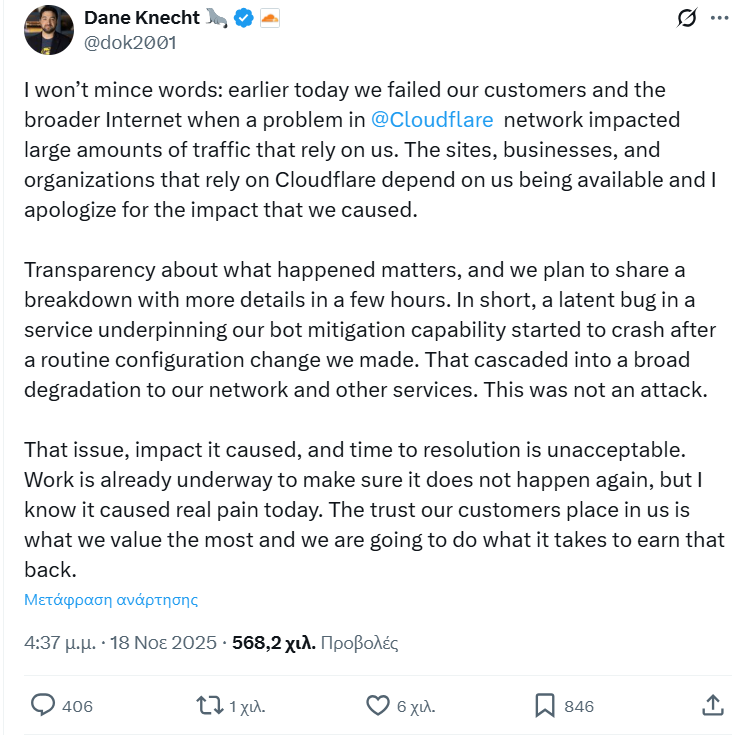Click Dane Knecht's profile avatar photo

click(x=49, y=30)
